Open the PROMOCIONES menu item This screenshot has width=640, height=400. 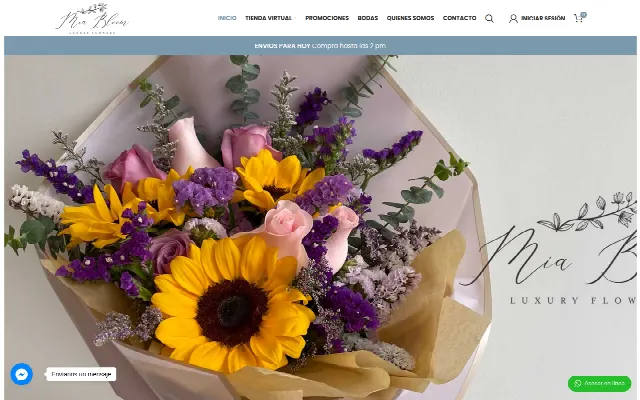(327, 18)
